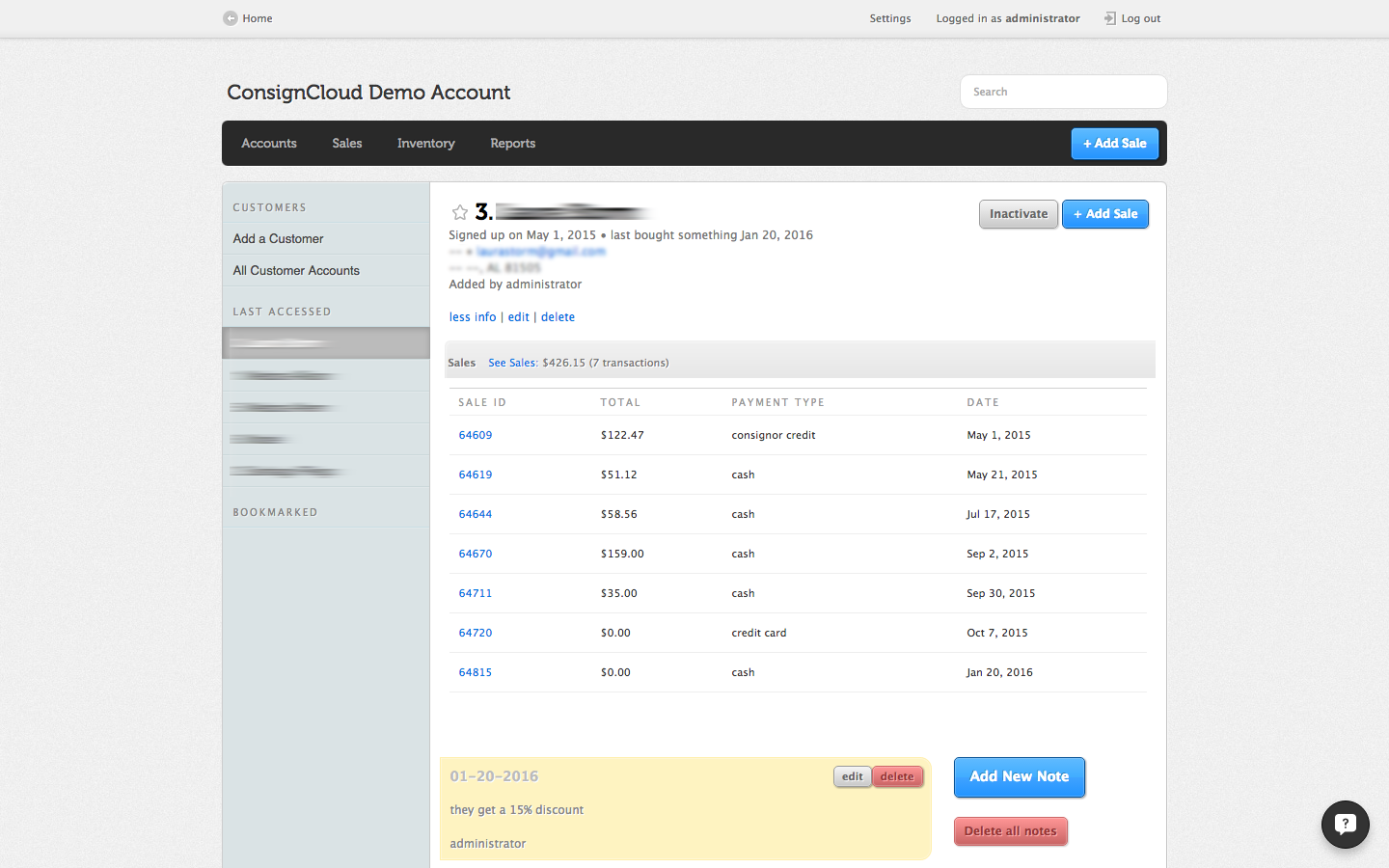This screenshot has height=868, width=1389.
Task: Click the Log out icon
Action: [x=1109, y=18]
